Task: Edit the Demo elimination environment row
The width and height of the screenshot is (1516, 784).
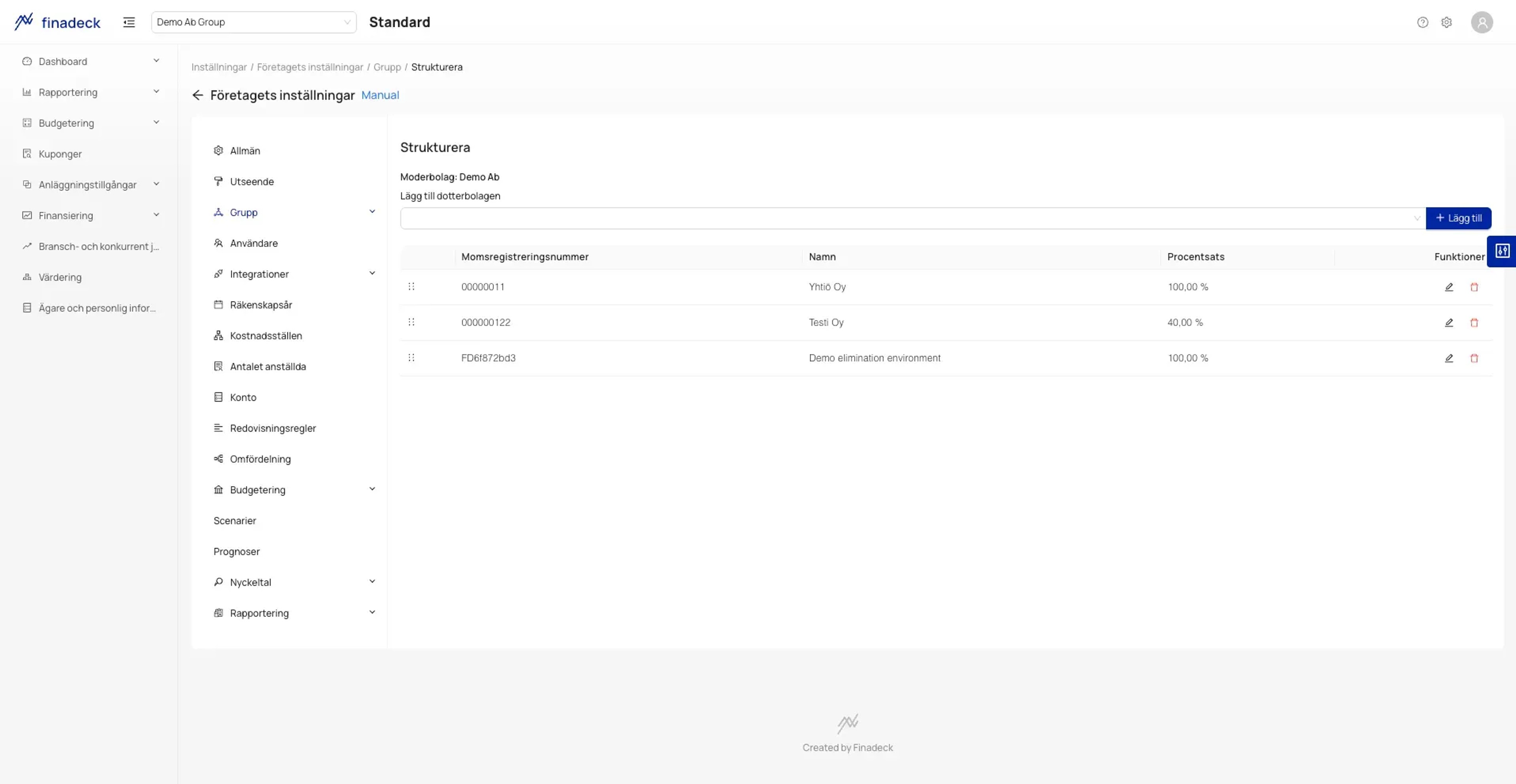Action: [x=1449, y=358]
